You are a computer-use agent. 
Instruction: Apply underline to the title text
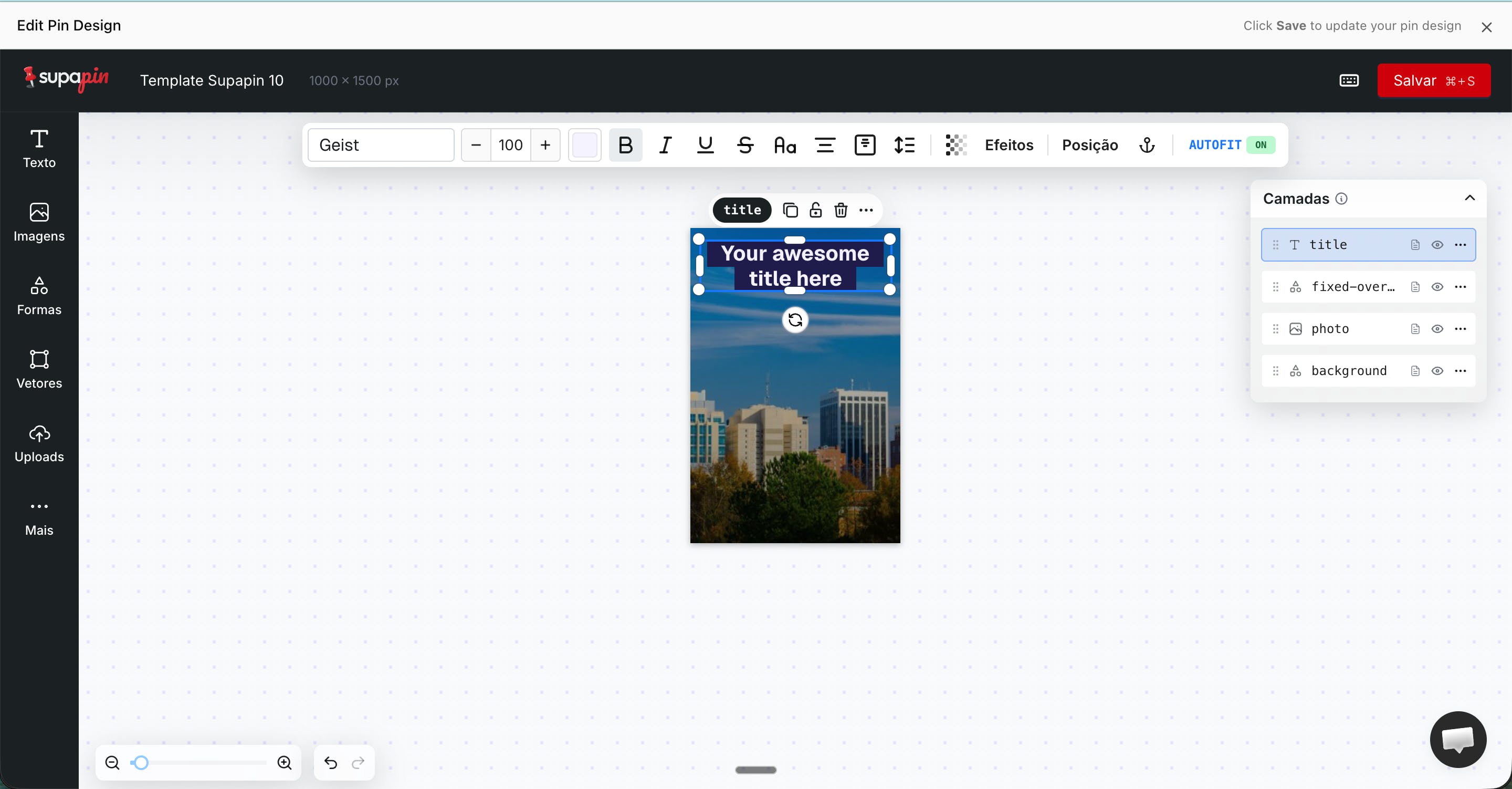[705, 145]
